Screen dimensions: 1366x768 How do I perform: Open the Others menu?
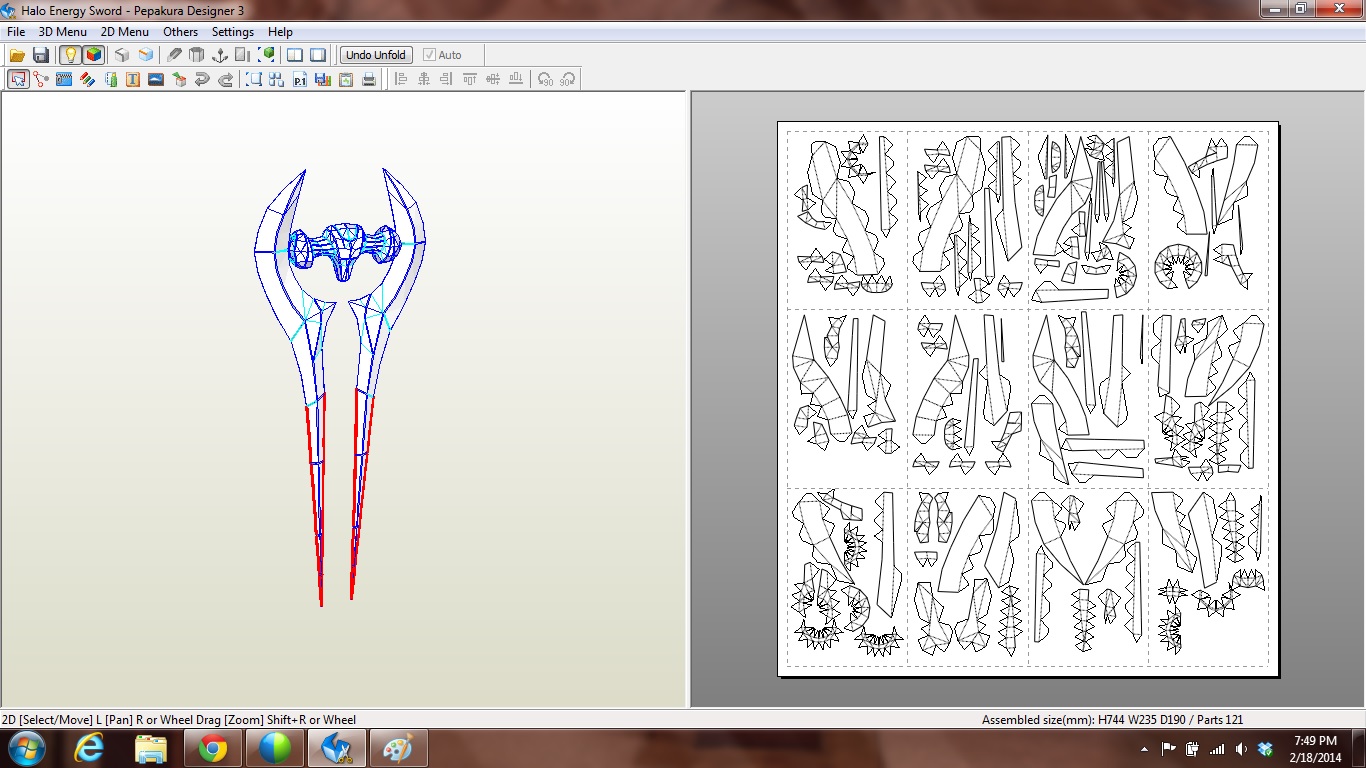coord(181,32)
